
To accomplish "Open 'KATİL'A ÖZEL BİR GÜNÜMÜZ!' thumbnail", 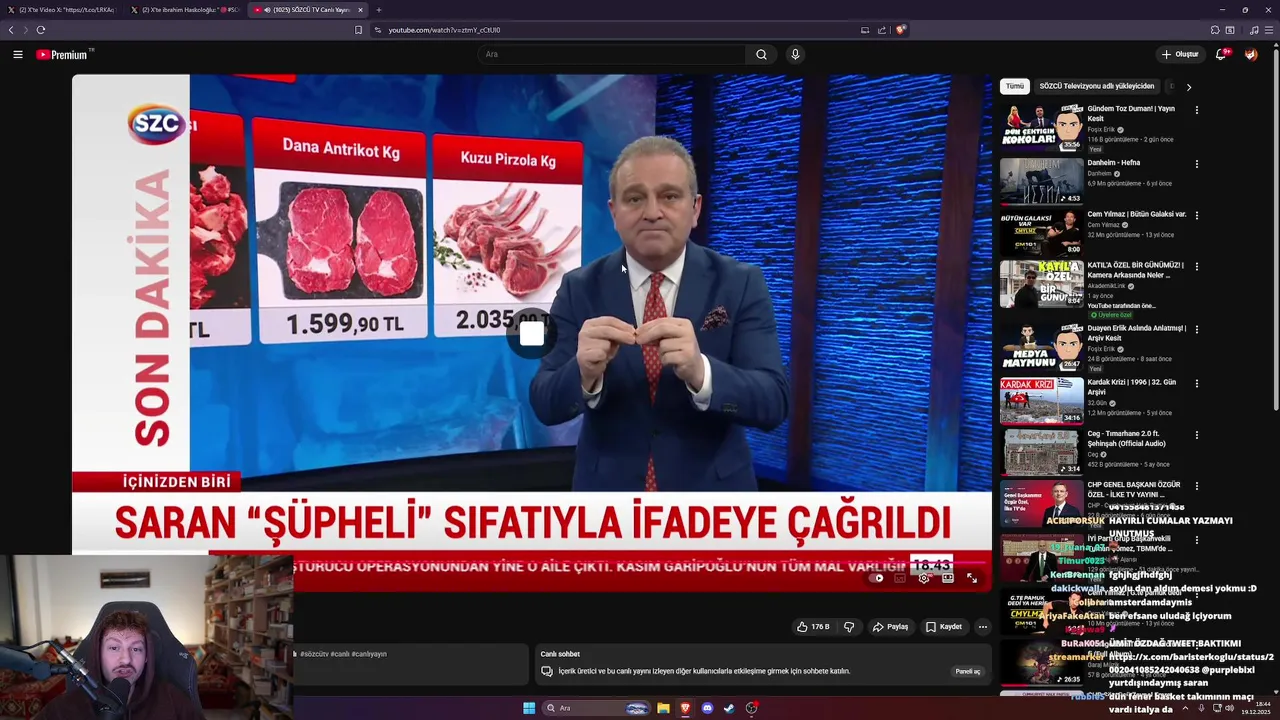I will click(1041, 283).
